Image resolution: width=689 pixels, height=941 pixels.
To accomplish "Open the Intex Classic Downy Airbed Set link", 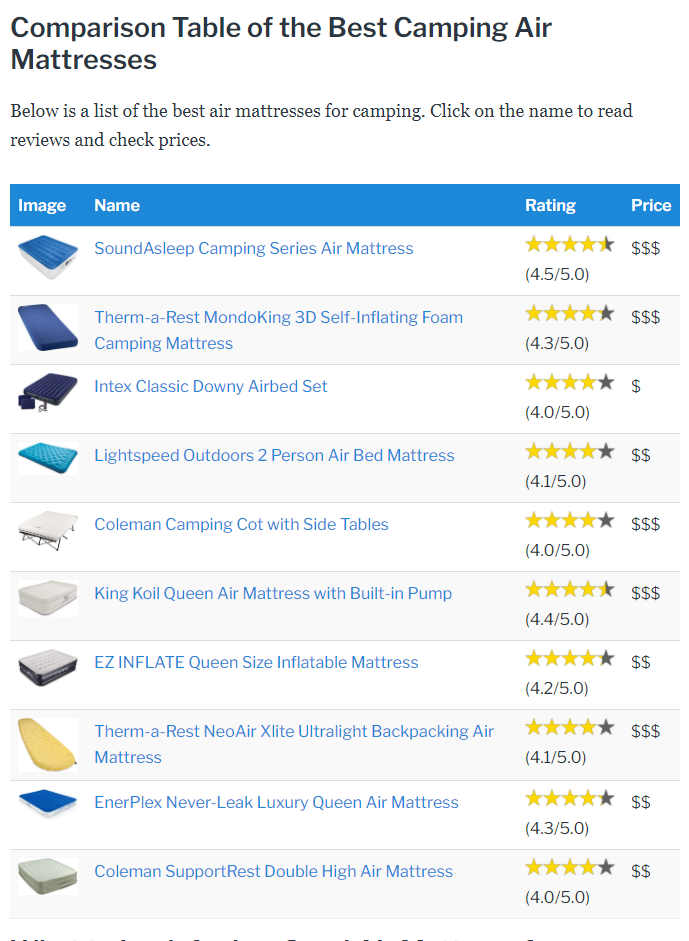I will [x=210, y=386].
